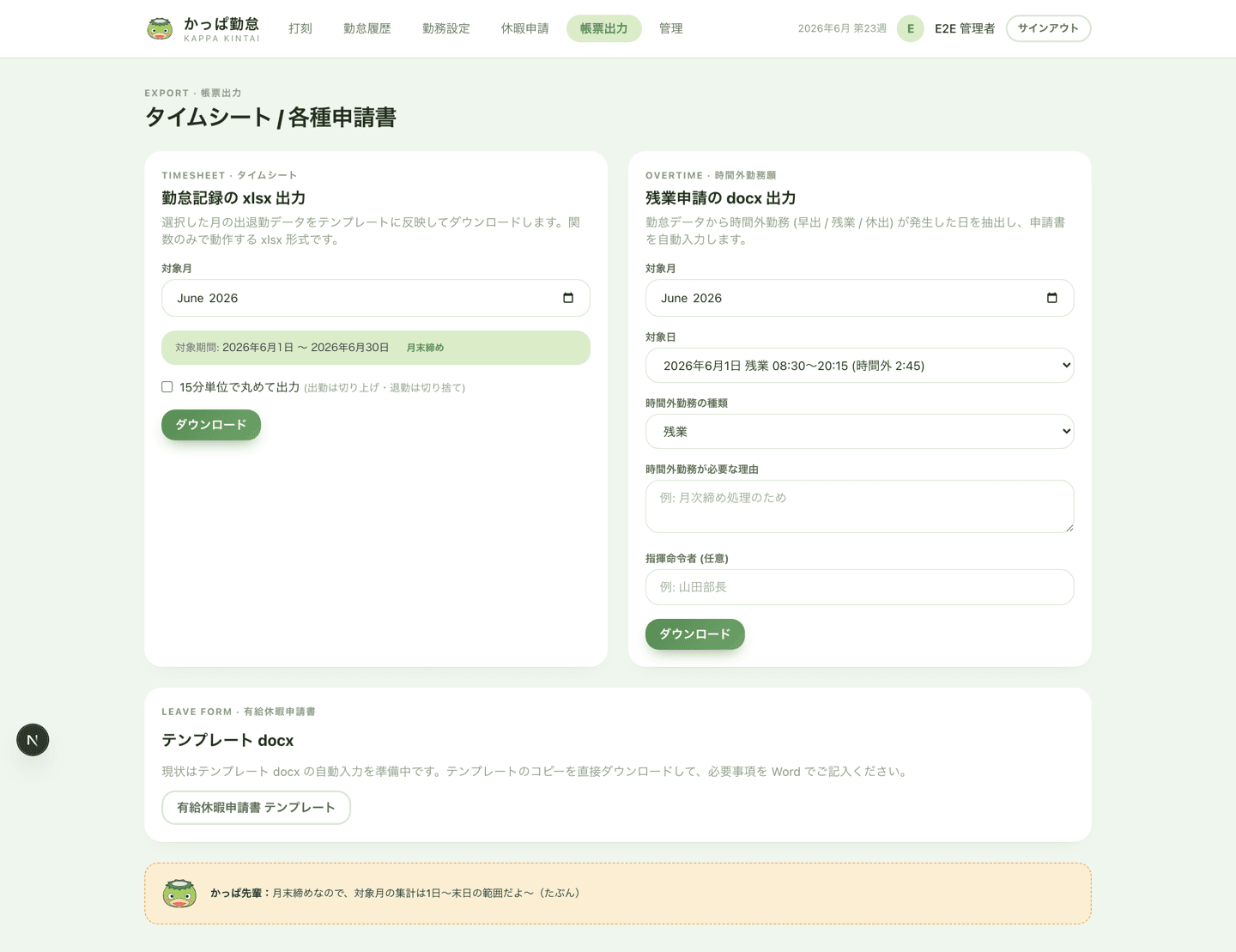This screenshot has height=952, width=1236.
Task: Go to 打刻 tab
Action: pos(300,28)
